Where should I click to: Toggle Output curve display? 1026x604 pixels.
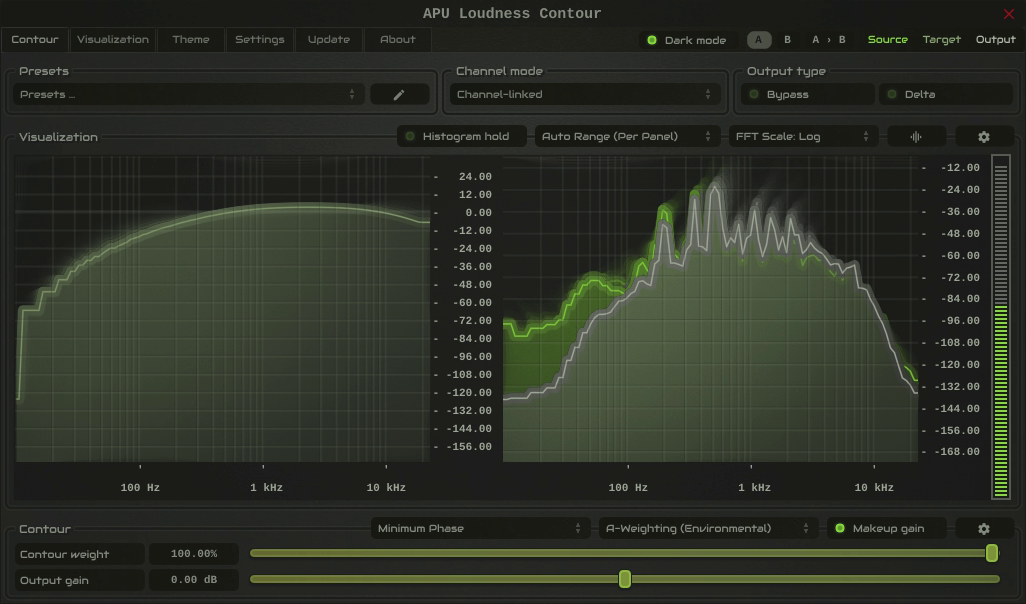pos(995,40)
